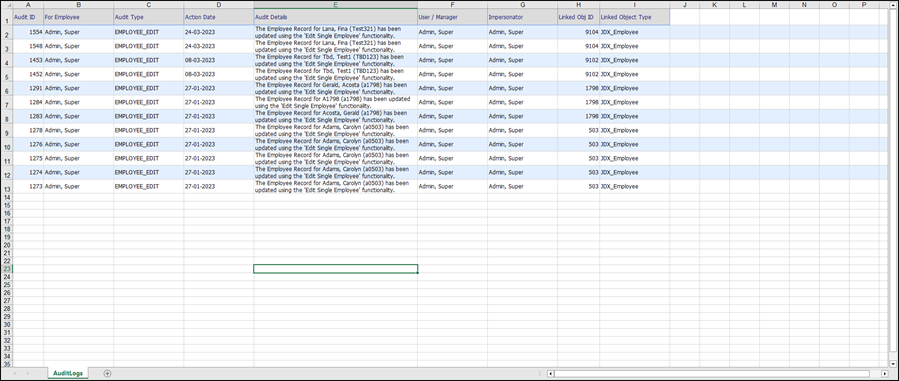This screenshot has height=381, width=899.
Task: Click Linked Obj ID 9104 in row 2
Action: click(579, 32)
